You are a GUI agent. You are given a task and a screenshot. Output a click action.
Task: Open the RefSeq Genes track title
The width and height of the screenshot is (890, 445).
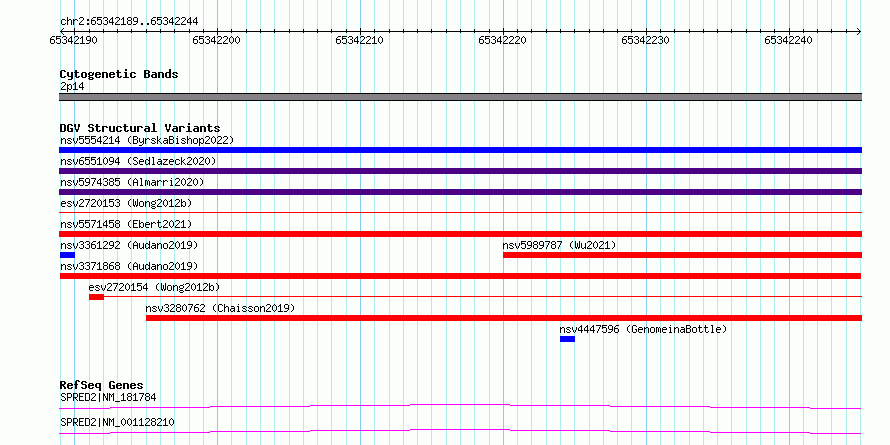[x=102, y=386]
